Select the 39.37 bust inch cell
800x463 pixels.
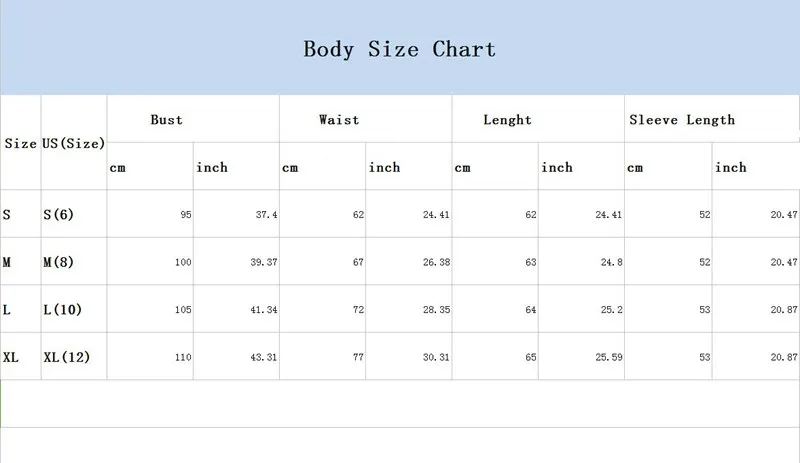click(236, 261)
